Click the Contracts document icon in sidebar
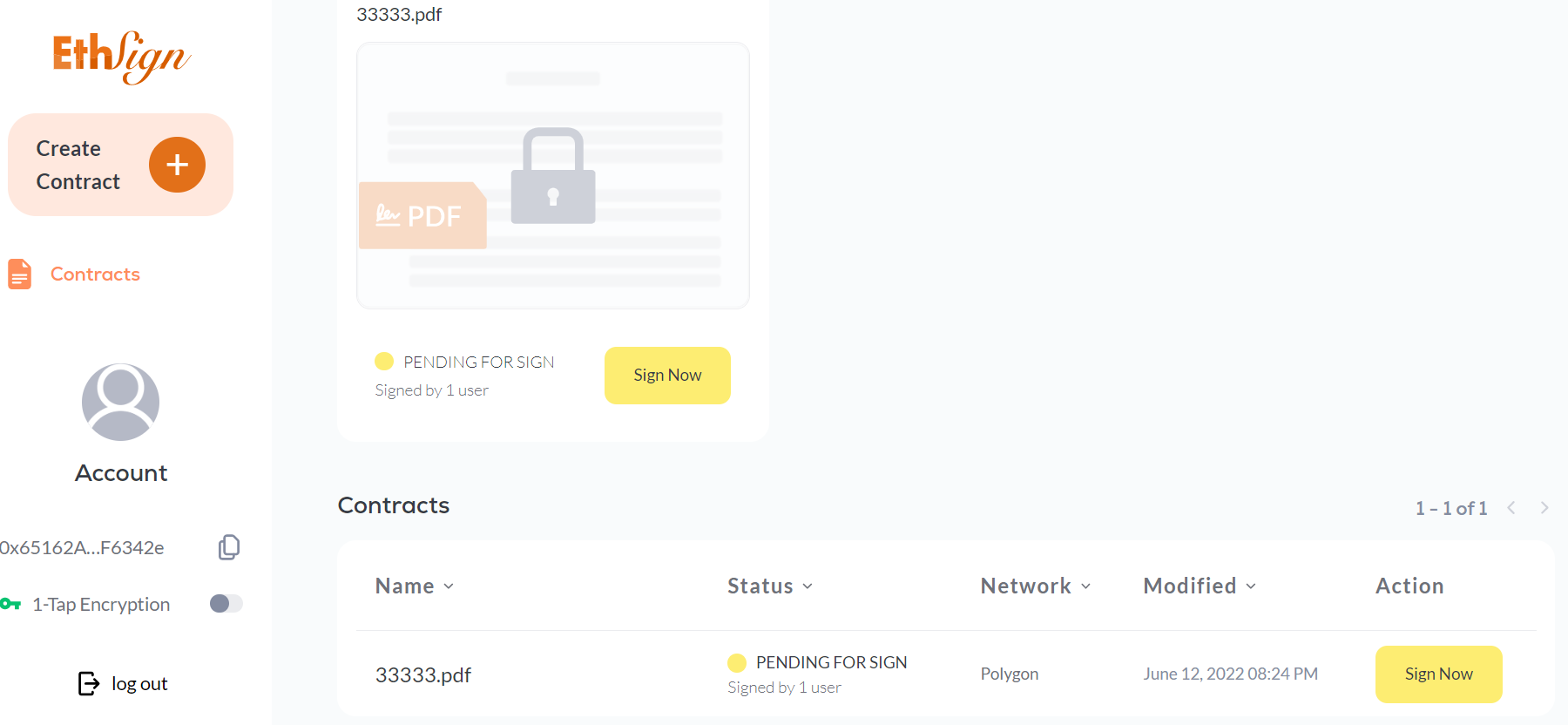This screenshot has width=1568, height=725. [x=19, y=274]
